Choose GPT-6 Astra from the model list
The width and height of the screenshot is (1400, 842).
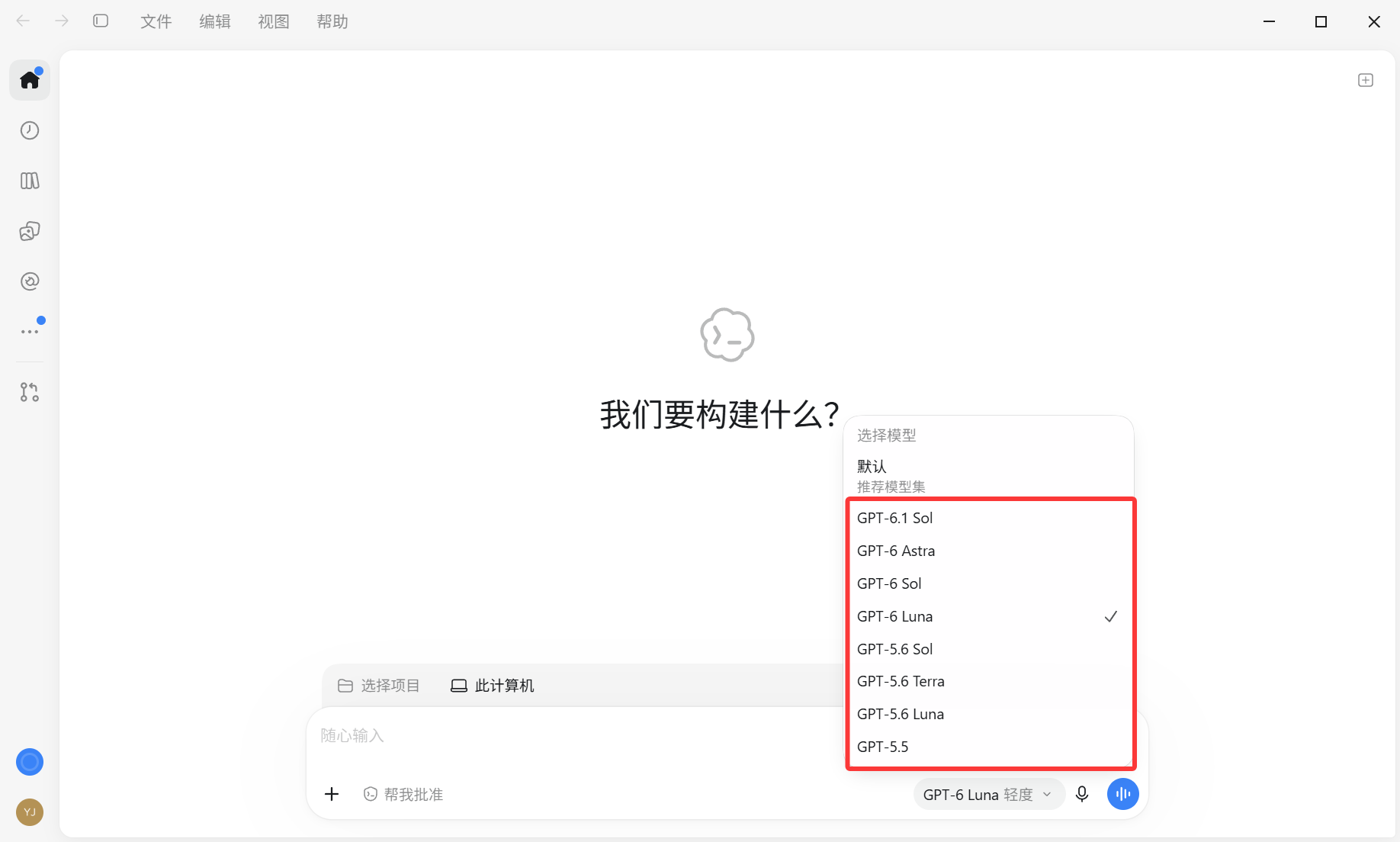(991, 551)
